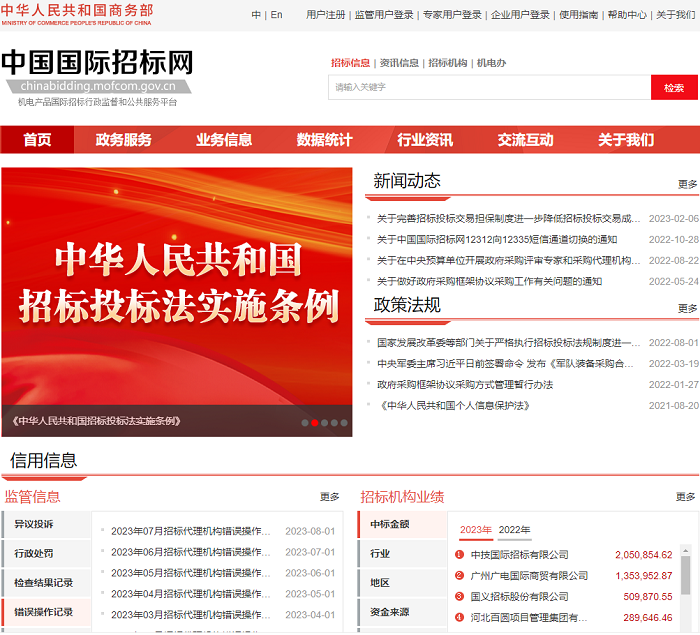Click the 中国国际招标网 site logo

97,77
